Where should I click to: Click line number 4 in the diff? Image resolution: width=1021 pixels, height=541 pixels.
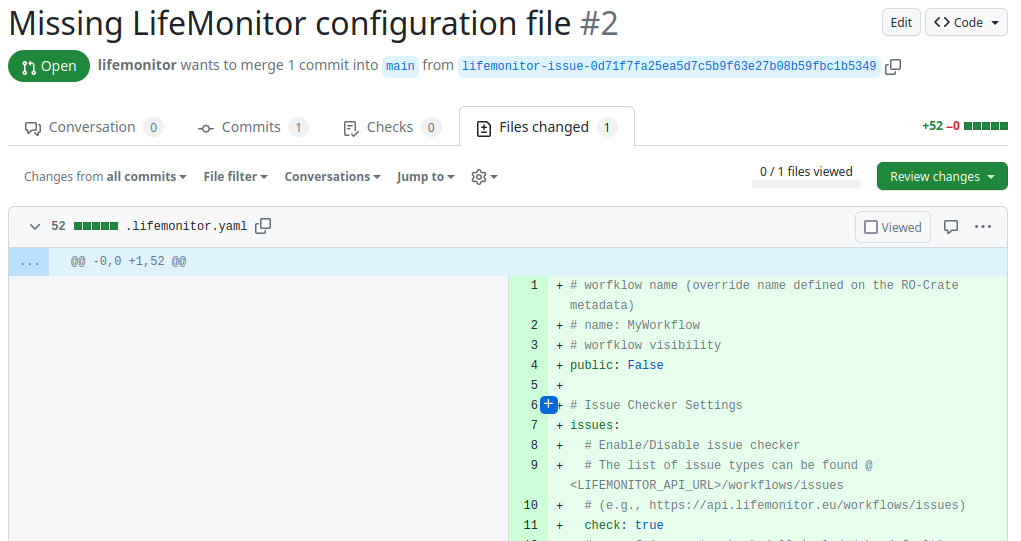[534, 365]
